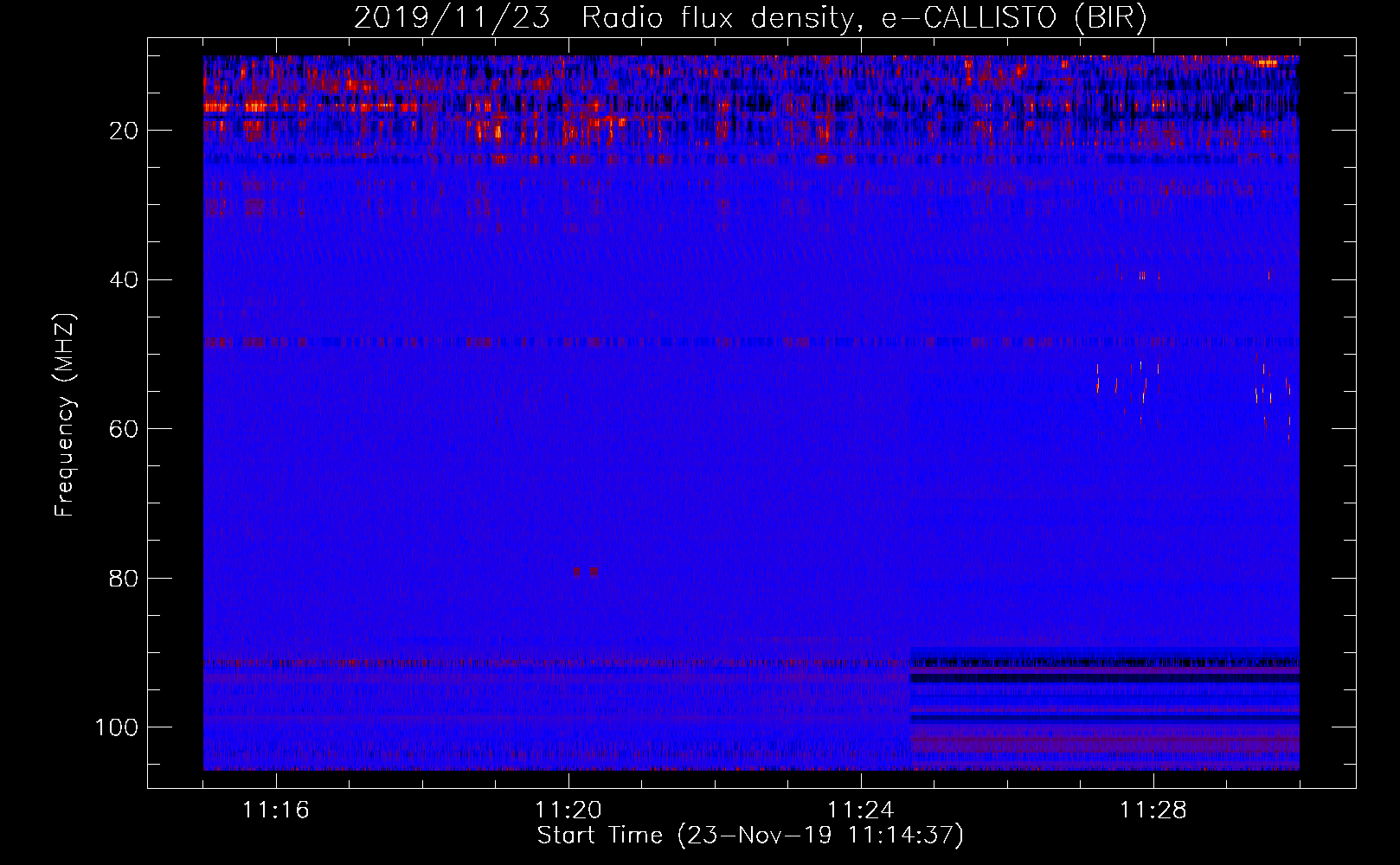Viewport: 1400px width, 865px height.
Task: Click the 'Start Time (23-Nov-19 11:14:37)' label
Action: coord(750,836)
